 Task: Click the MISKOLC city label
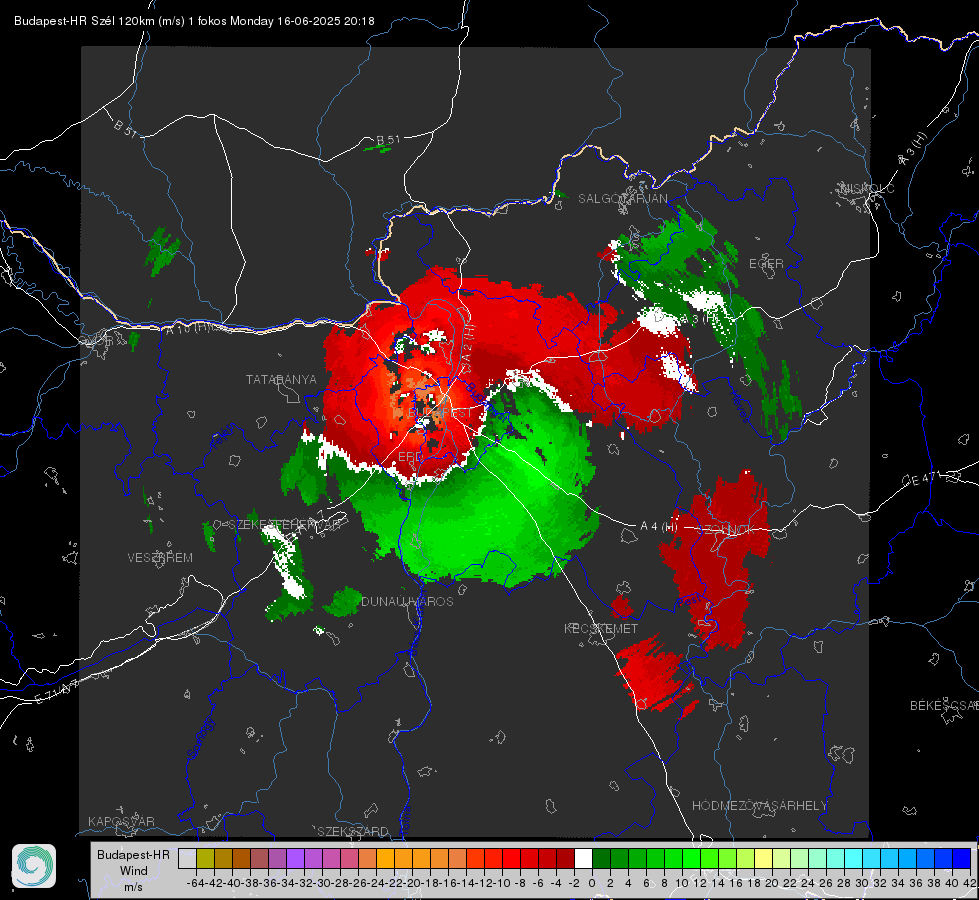867,188
